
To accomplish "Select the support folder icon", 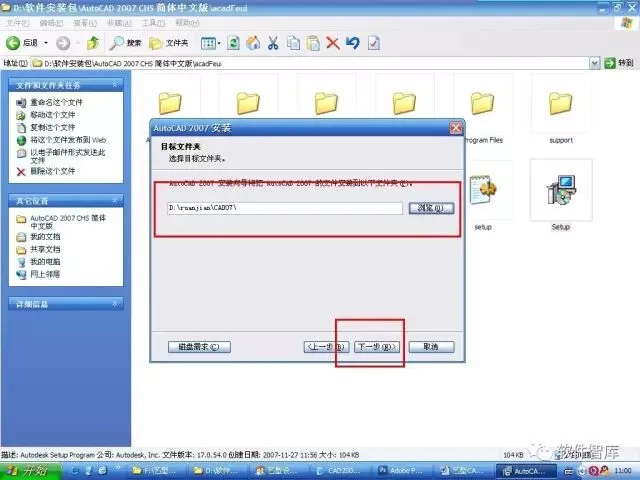I will 560,103.
